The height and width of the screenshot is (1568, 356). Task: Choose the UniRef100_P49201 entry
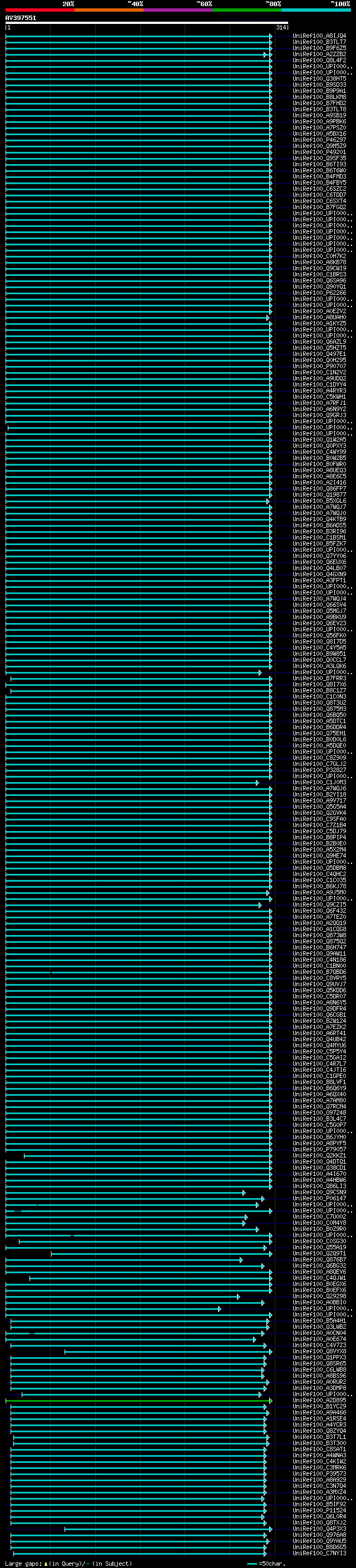(319, 152)
